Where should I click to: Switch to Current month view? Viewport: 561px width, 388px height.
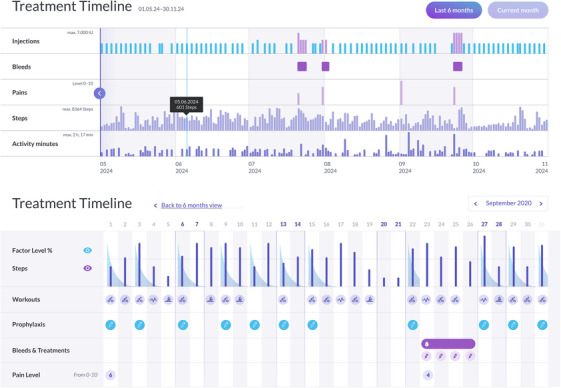(518, 10)
